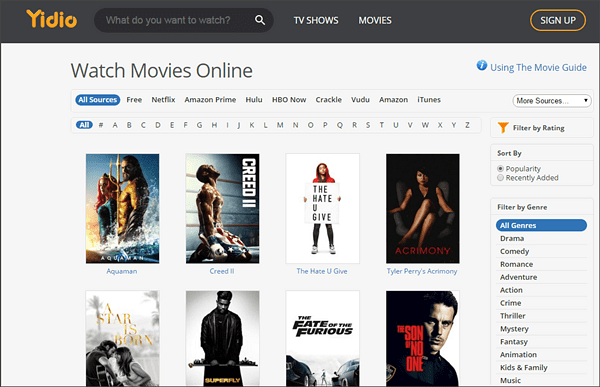Image resolution: width=600 pixels, height=387 pixels.
Task: Open The Son of No One poster
Action: pos(423,338)
